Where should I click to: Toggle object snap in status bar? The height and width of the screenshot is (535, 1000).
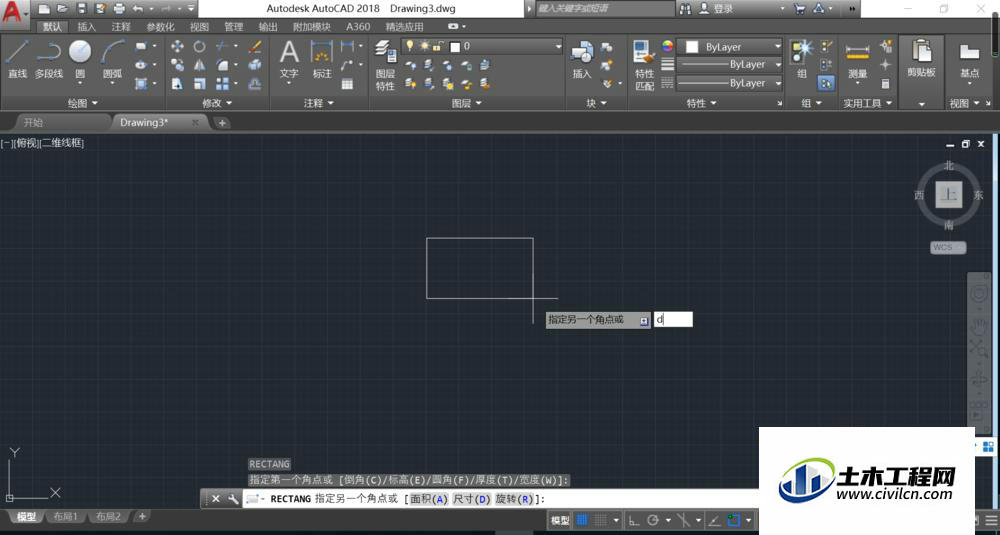tap(734, 520)
